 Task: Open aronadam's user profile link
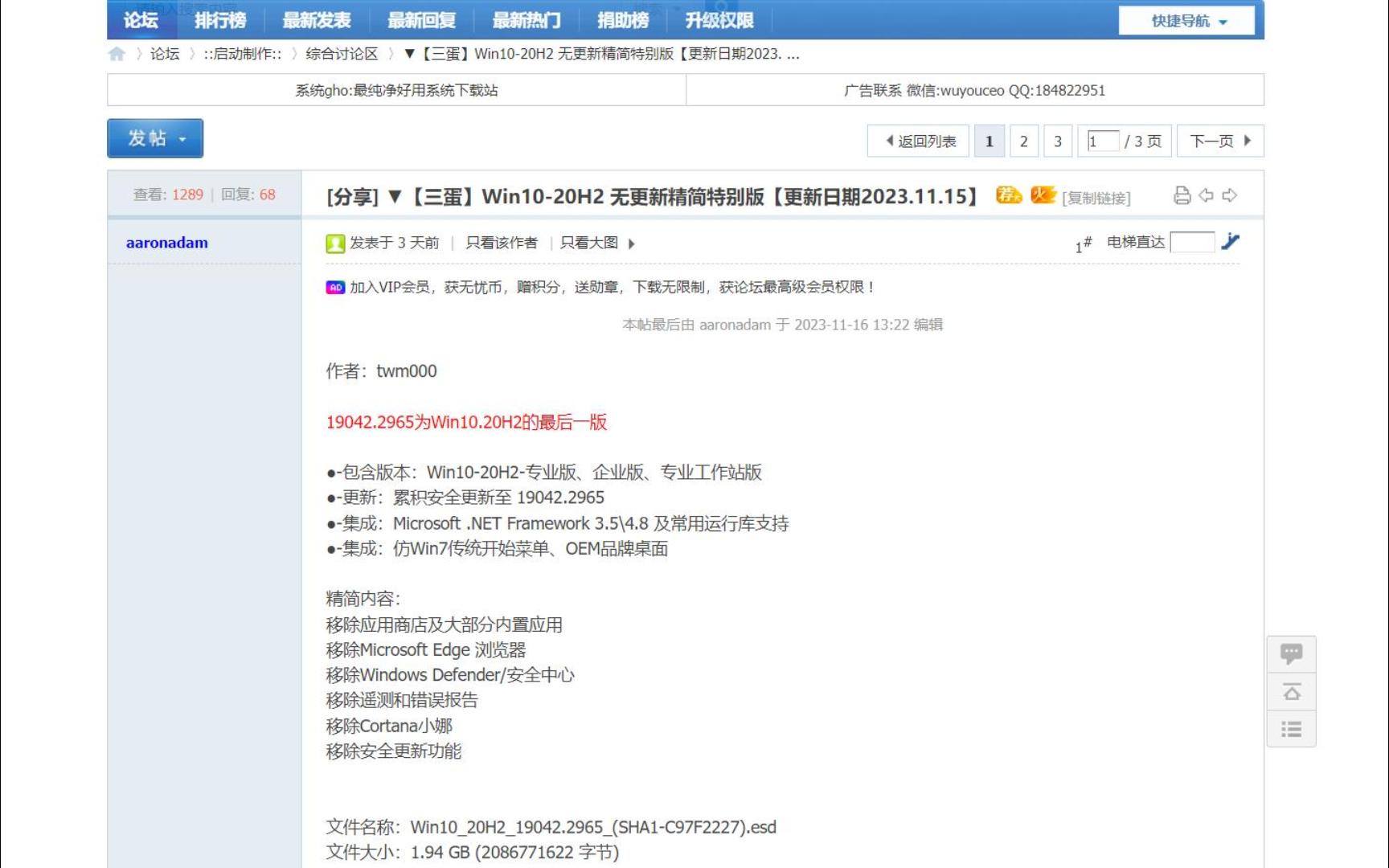[167, 243]
